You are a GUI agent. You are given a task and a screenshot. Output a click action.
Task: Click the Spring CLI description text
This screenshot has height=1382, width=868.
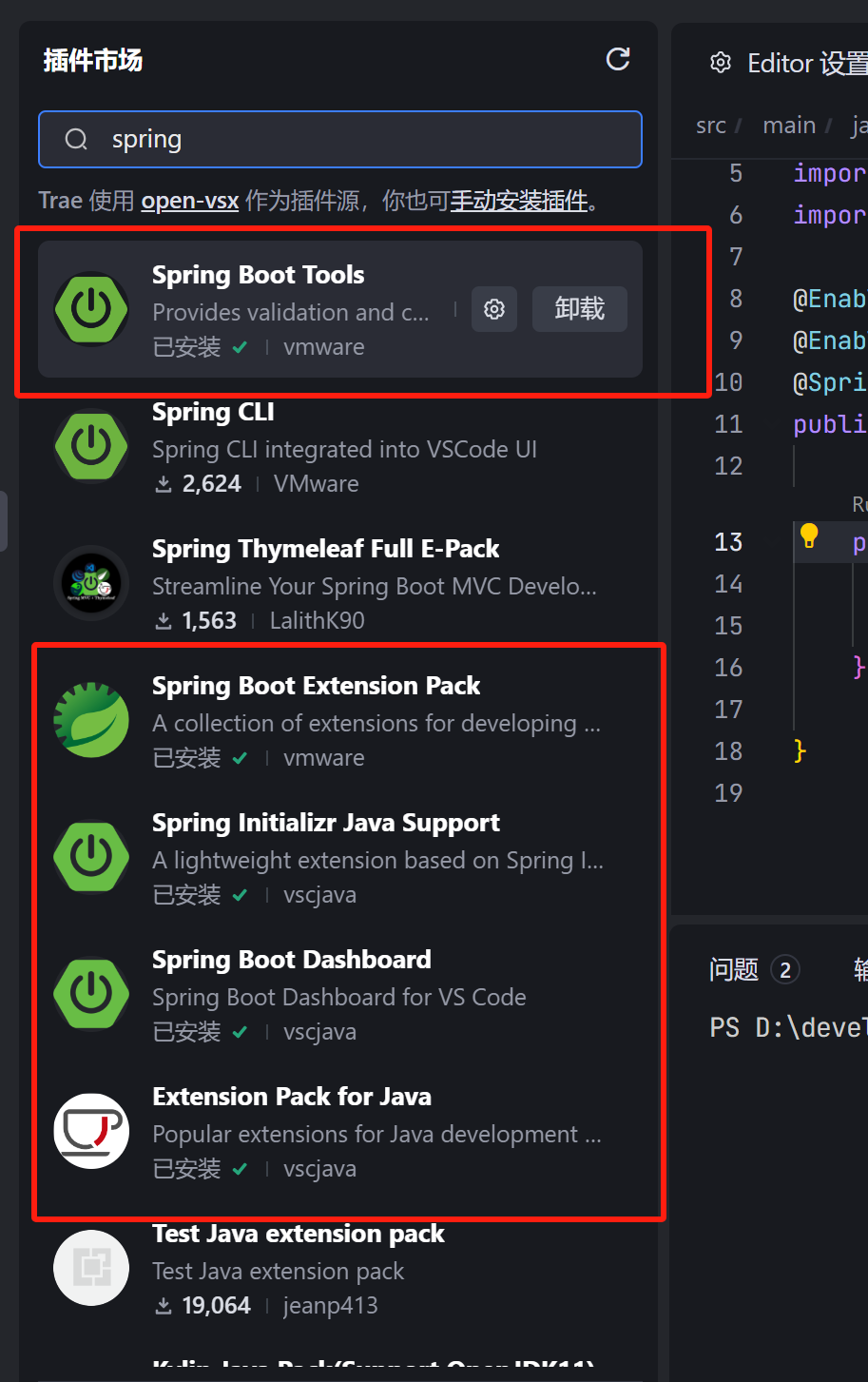344,449
